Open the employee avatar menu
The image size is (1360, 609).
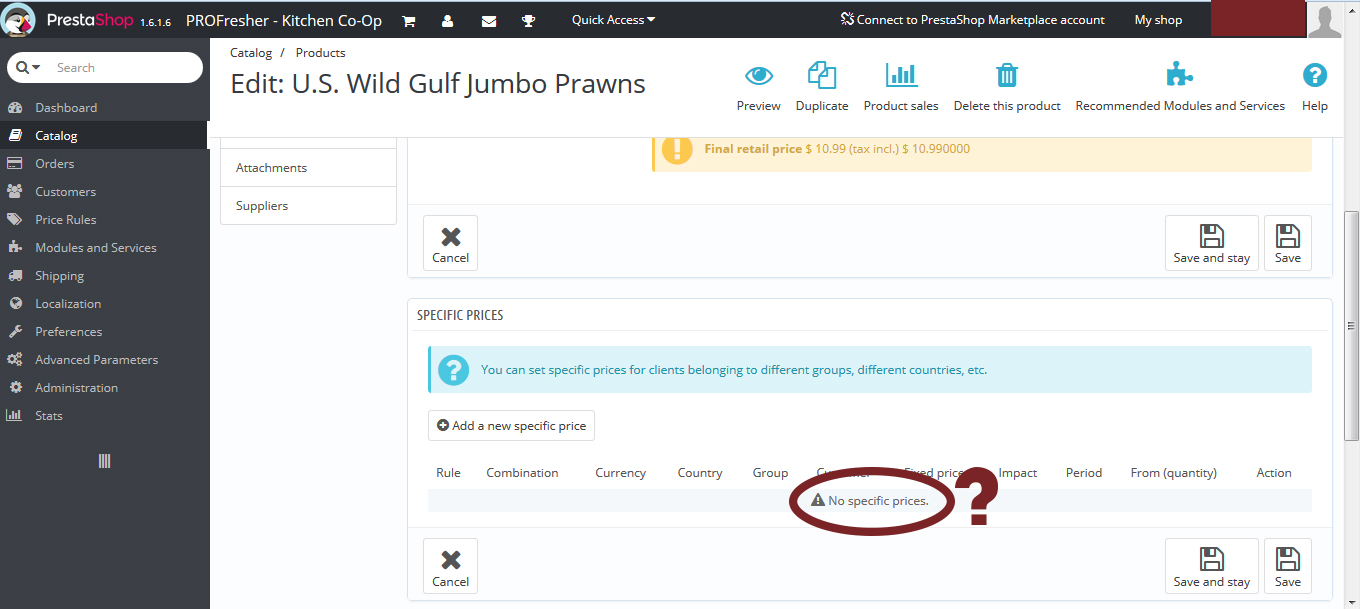pos(1325,20)
